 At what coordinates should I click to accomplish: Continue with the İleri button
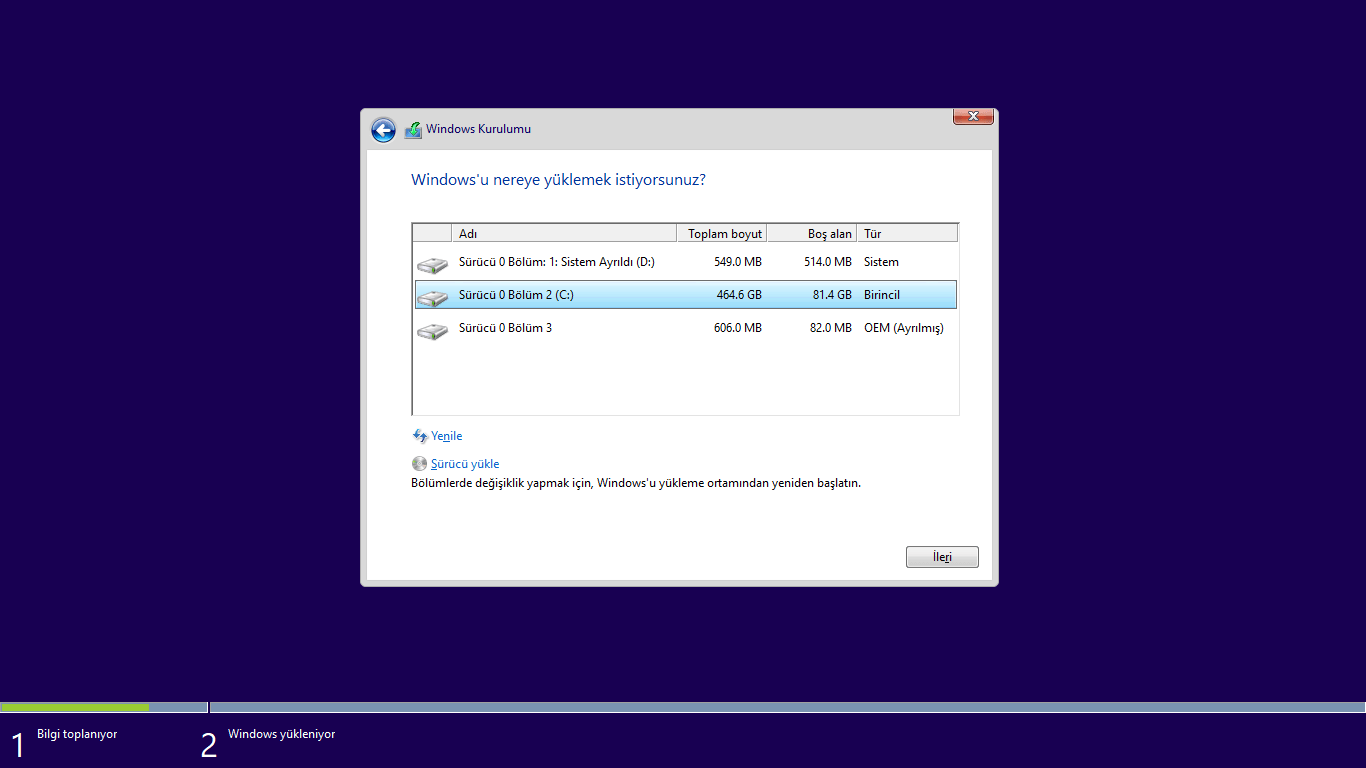click(942, 557)
